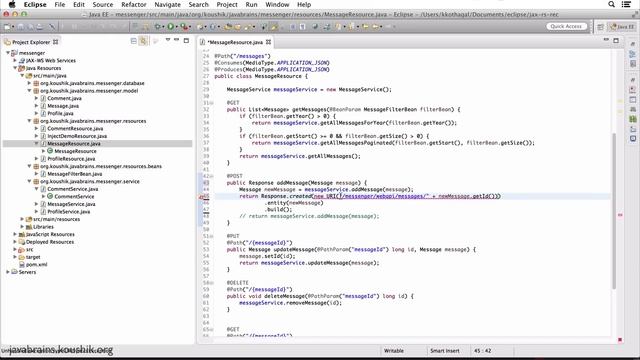Viewport: 640px width, 360px height.
Task: Click the Save toolbar icon
Action: click(x=20, y=27)
